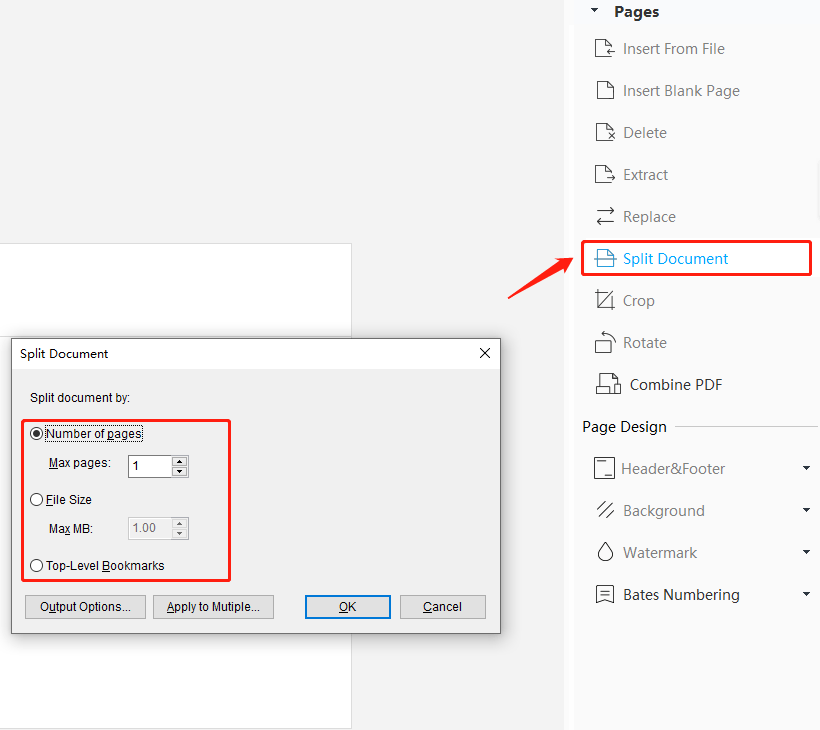Expand the Header&Footer dropdown arrow
This screenshot has width=820, height=730.
(806, 468)
